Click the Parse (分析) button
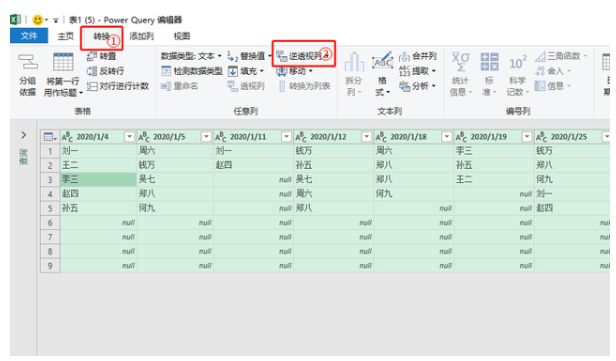The image size is (616, 361). coord(417,86)
